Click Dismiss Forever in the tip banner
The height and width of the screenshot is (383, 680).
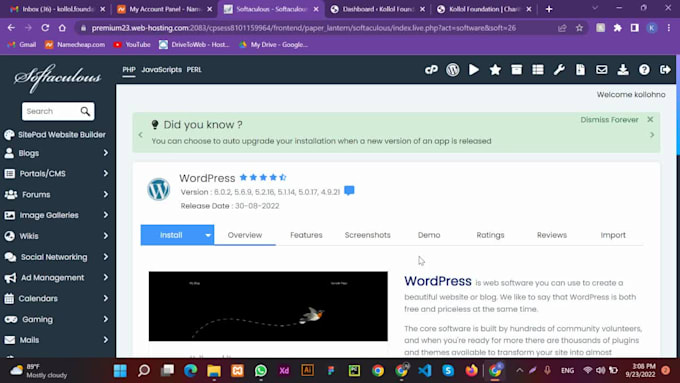pyautogui.click(x=609, y=120)
